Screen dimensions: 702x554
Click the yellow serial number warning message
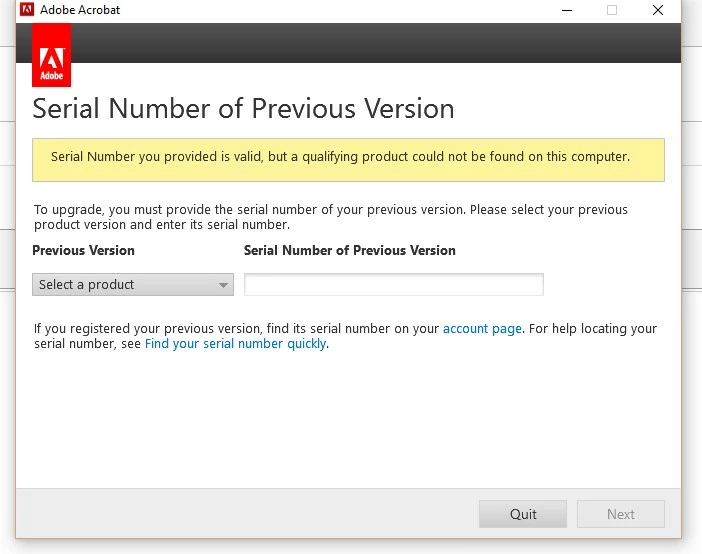(348, 160)
